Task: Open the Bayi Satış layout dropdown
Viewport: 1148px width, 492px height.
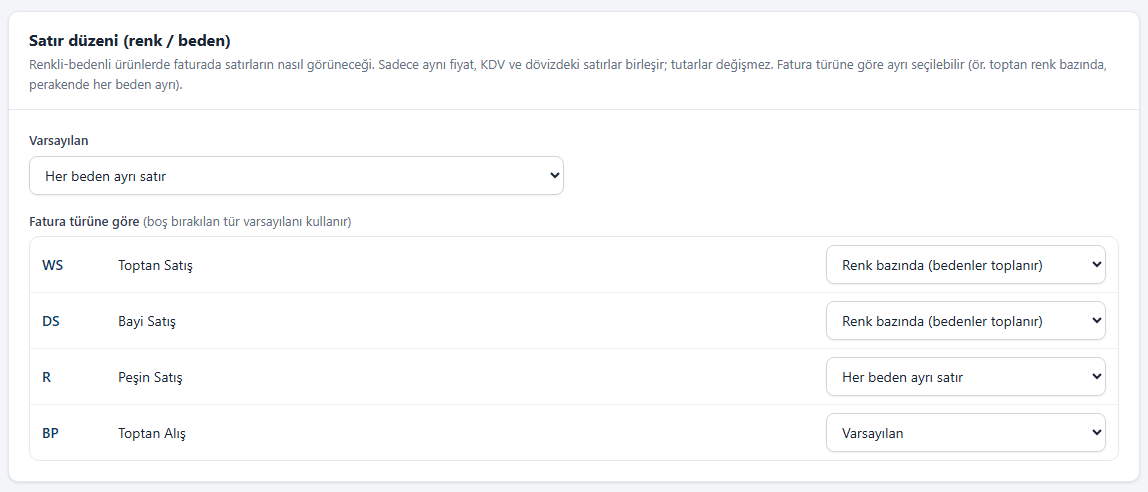Action: click(966, 321)
